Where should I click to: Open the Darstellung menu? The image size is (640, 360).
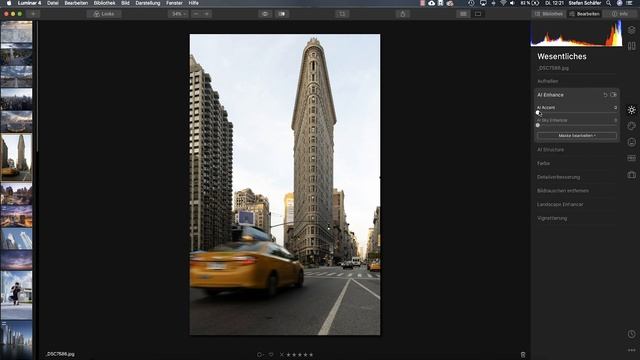click(x=148, y=3)
